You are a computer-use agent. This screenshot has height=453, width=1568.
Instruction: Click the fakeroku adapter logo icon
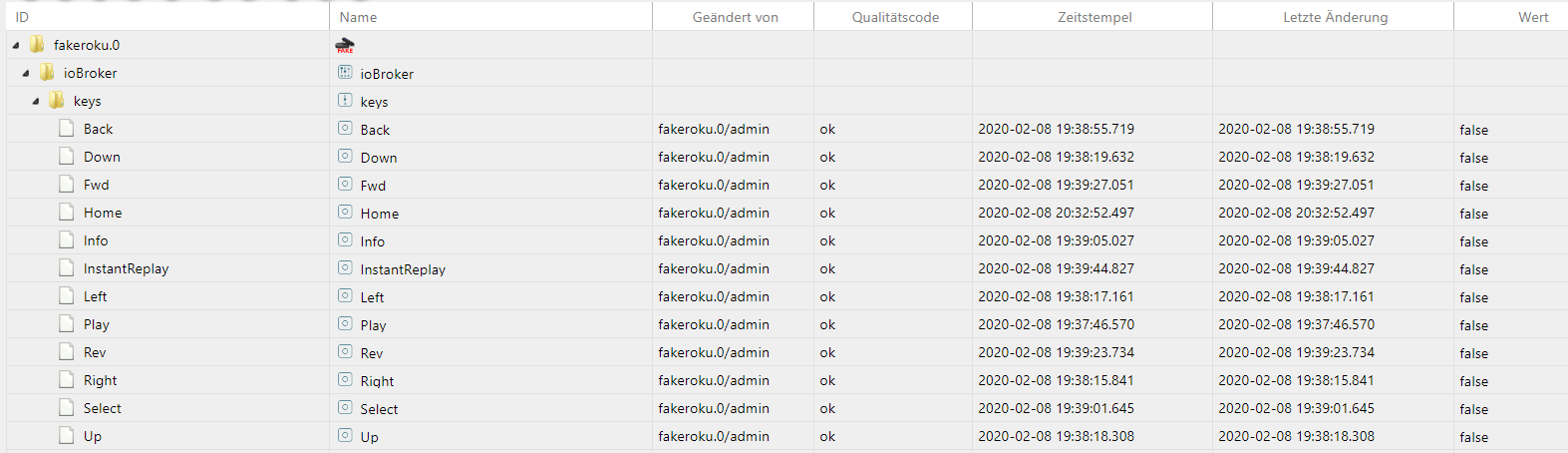(x=345, y=45)
